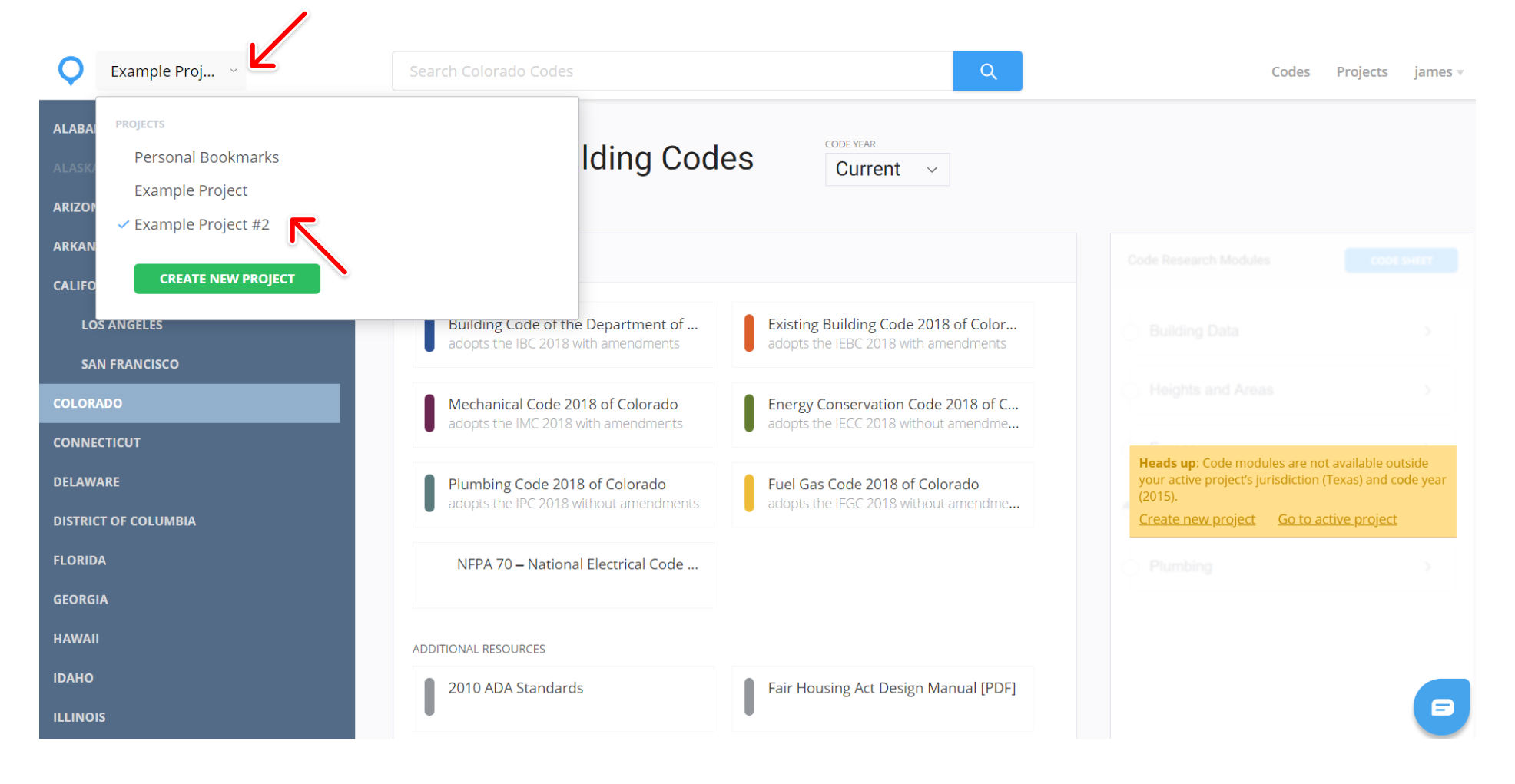Screen dimensions: 1515x784
Task: Click the blue search magnifier button
Action: pos(987,71)
